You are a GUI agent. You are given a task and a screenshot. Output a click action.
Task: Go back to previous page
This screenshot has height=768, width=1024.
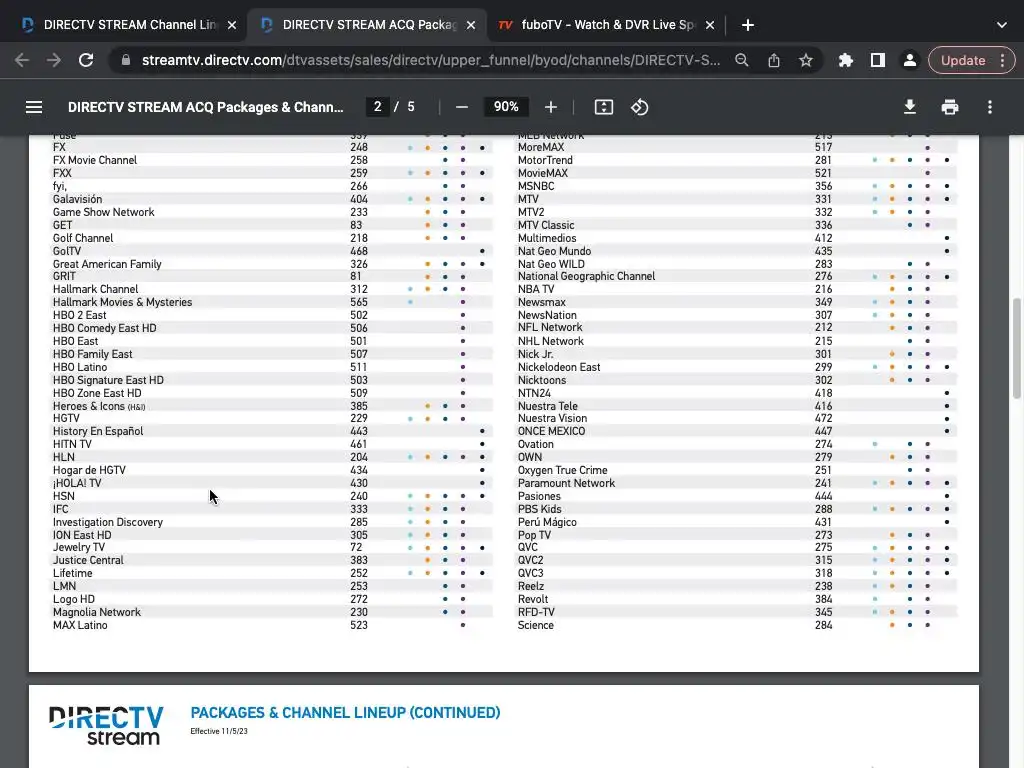coord(22,60)
